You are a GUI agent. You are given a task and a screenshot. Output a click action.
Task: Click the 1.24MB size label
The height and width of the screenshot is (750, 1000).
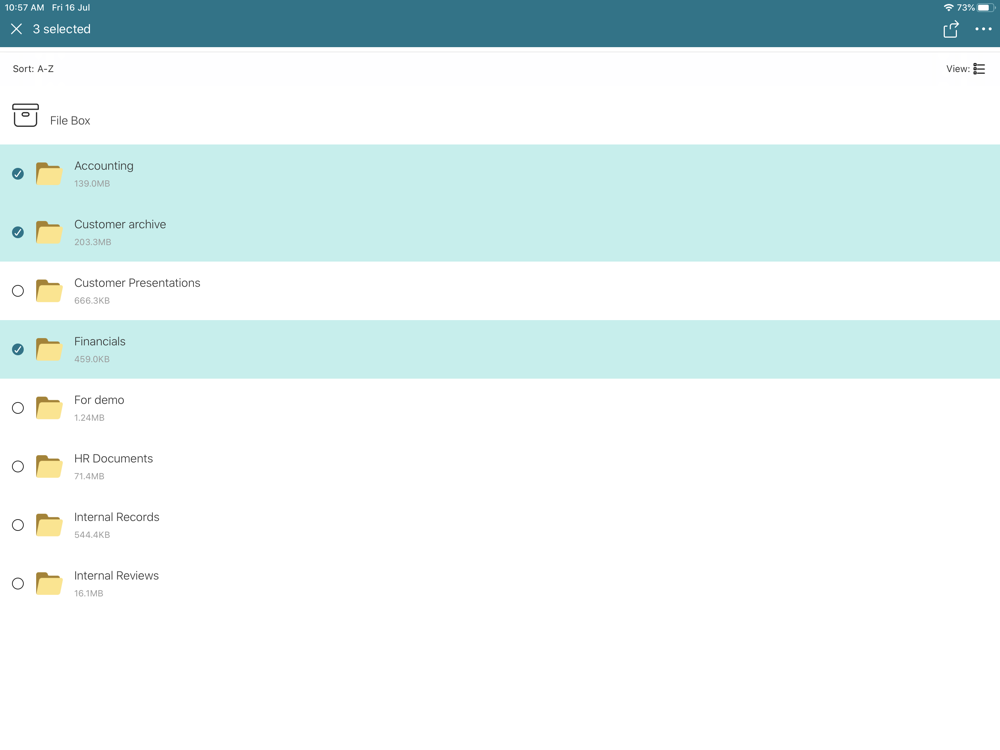(x=89, y=418)
